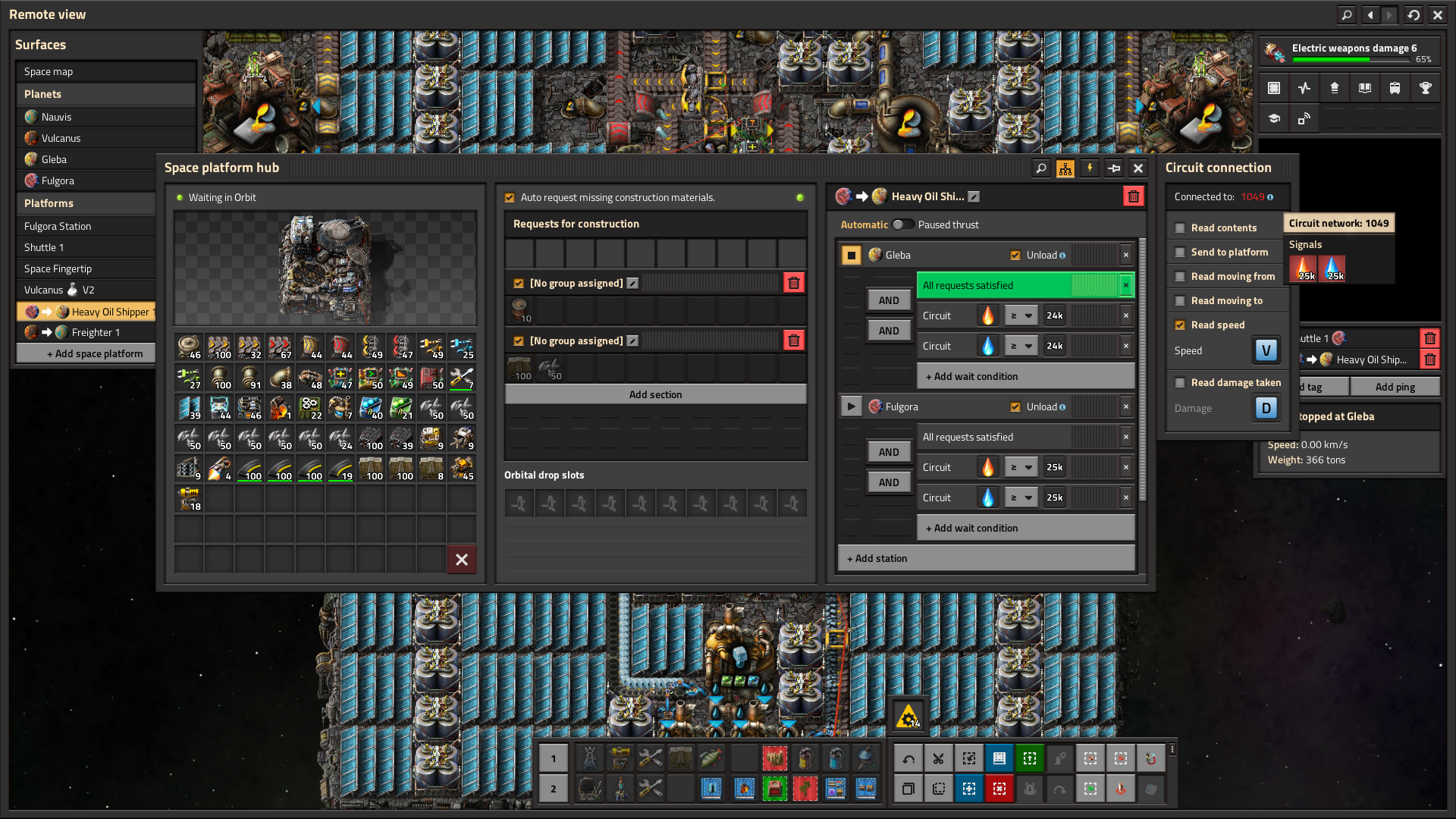Enable Read damage taken checkbox
This screenshot has height=819, width=1456.
click(1180, 382)
